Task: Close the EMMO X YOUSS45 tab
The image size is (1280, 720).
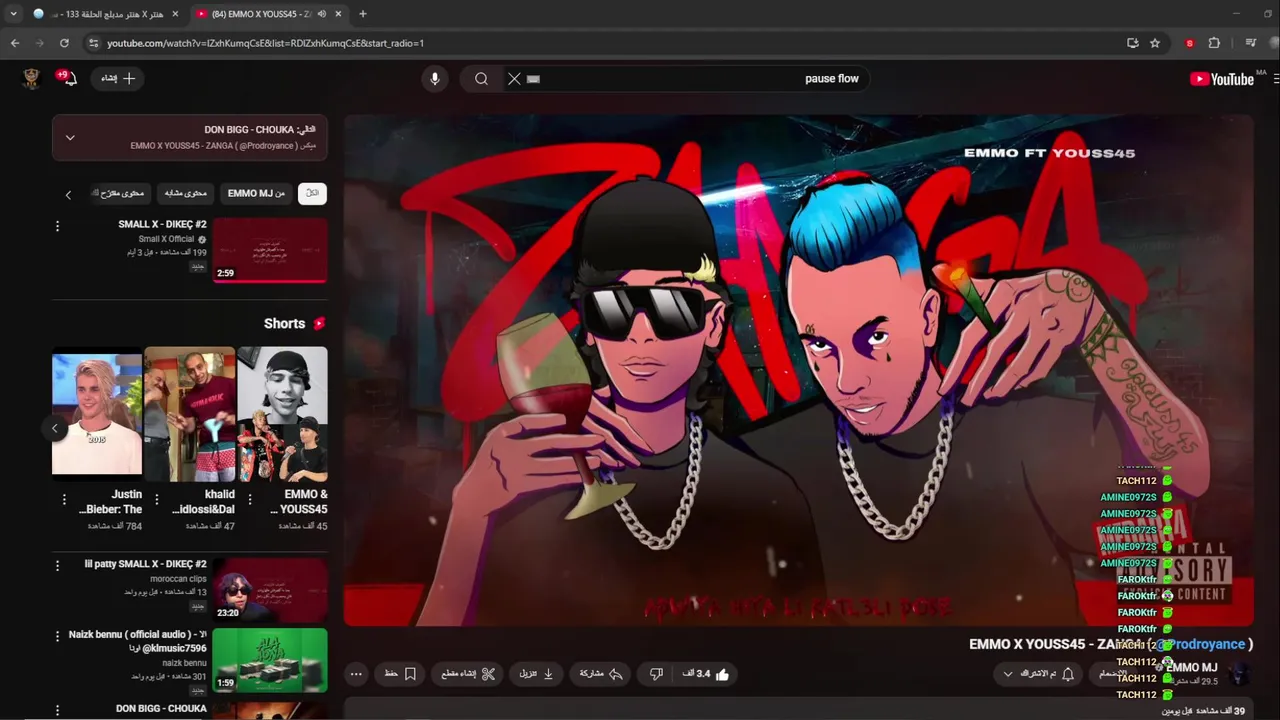Action: point(338,14)
